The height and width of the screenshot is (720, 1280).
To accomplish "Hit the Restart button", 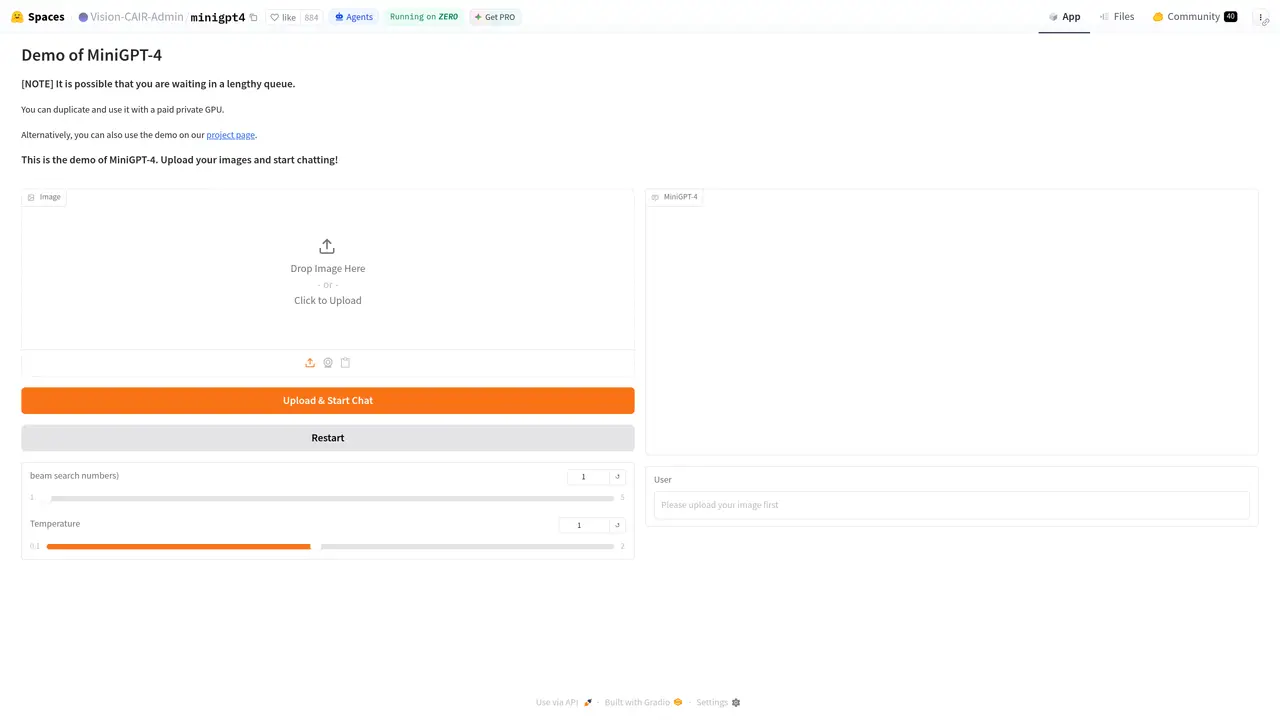I will (x=328, y=438).
